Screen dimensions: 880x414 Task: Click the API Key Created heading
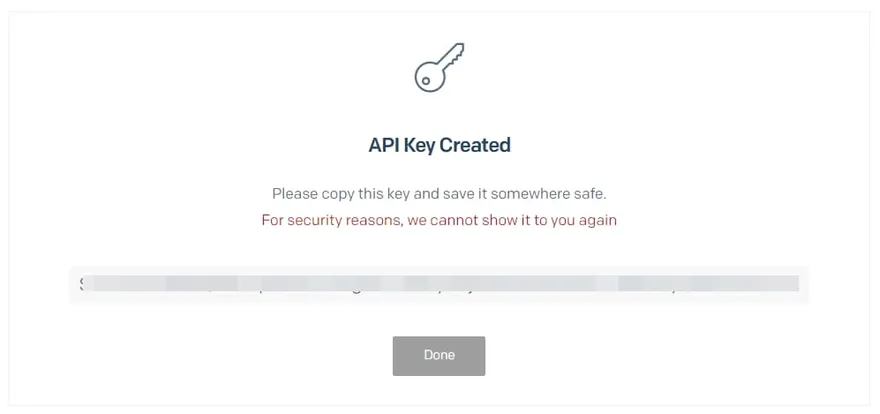coord(439,145)
